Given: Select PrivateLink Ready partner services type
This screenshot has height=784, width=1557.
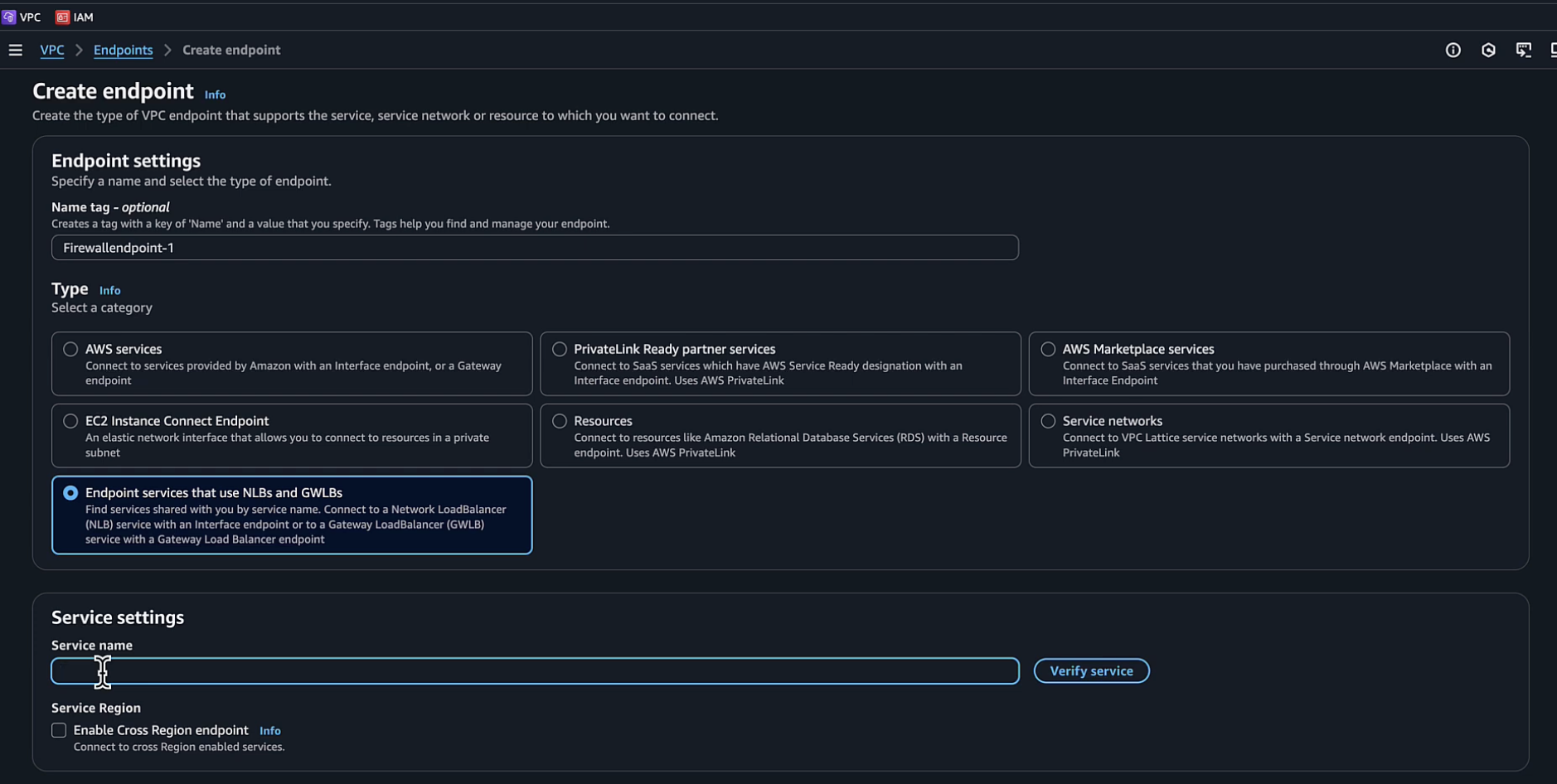Looking at the screenshot, I should pyautogui.click(x=560, y=350).
